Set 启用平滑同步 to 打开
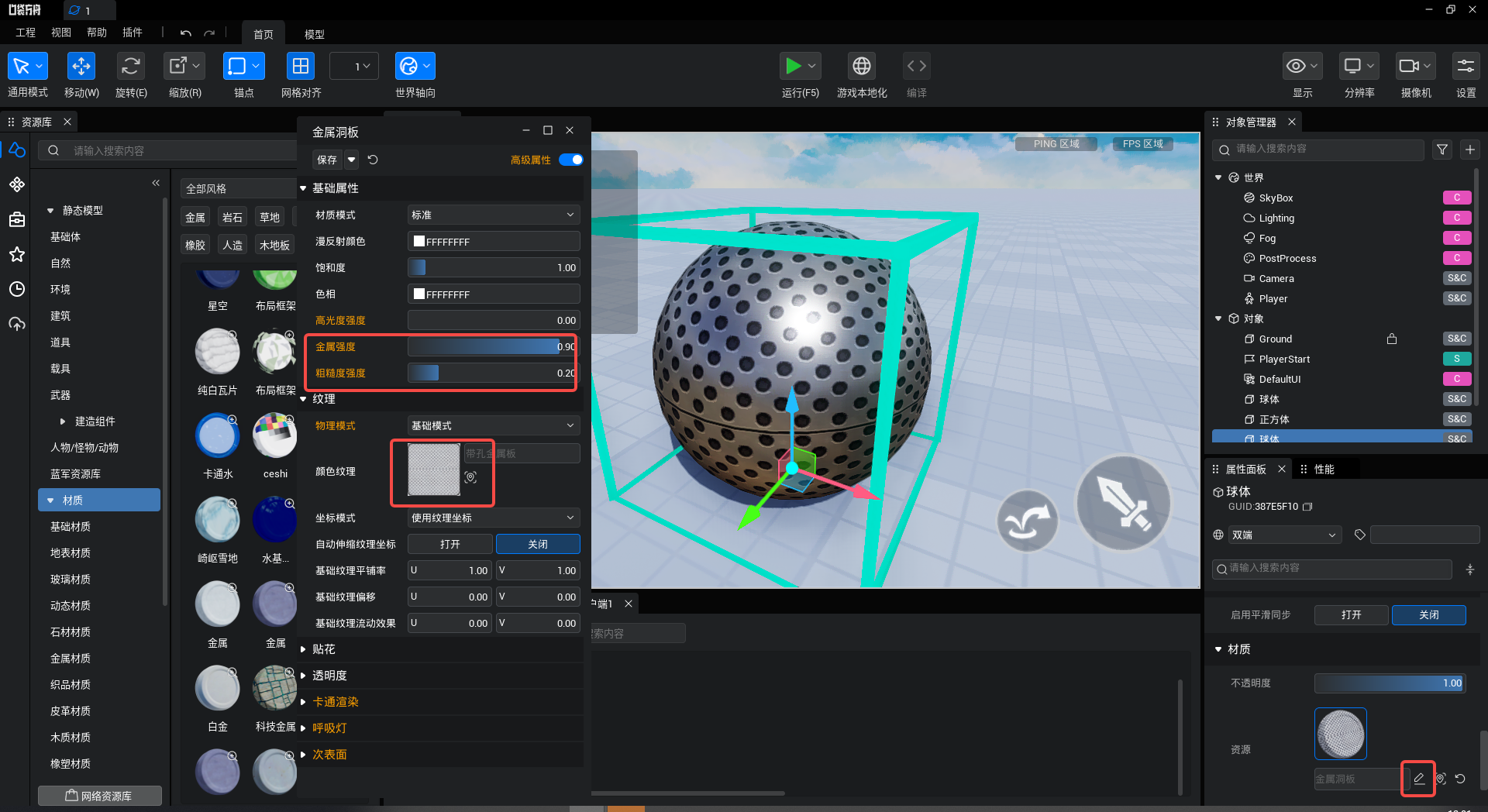1488x812 pixels. [x=1352, y=614]
